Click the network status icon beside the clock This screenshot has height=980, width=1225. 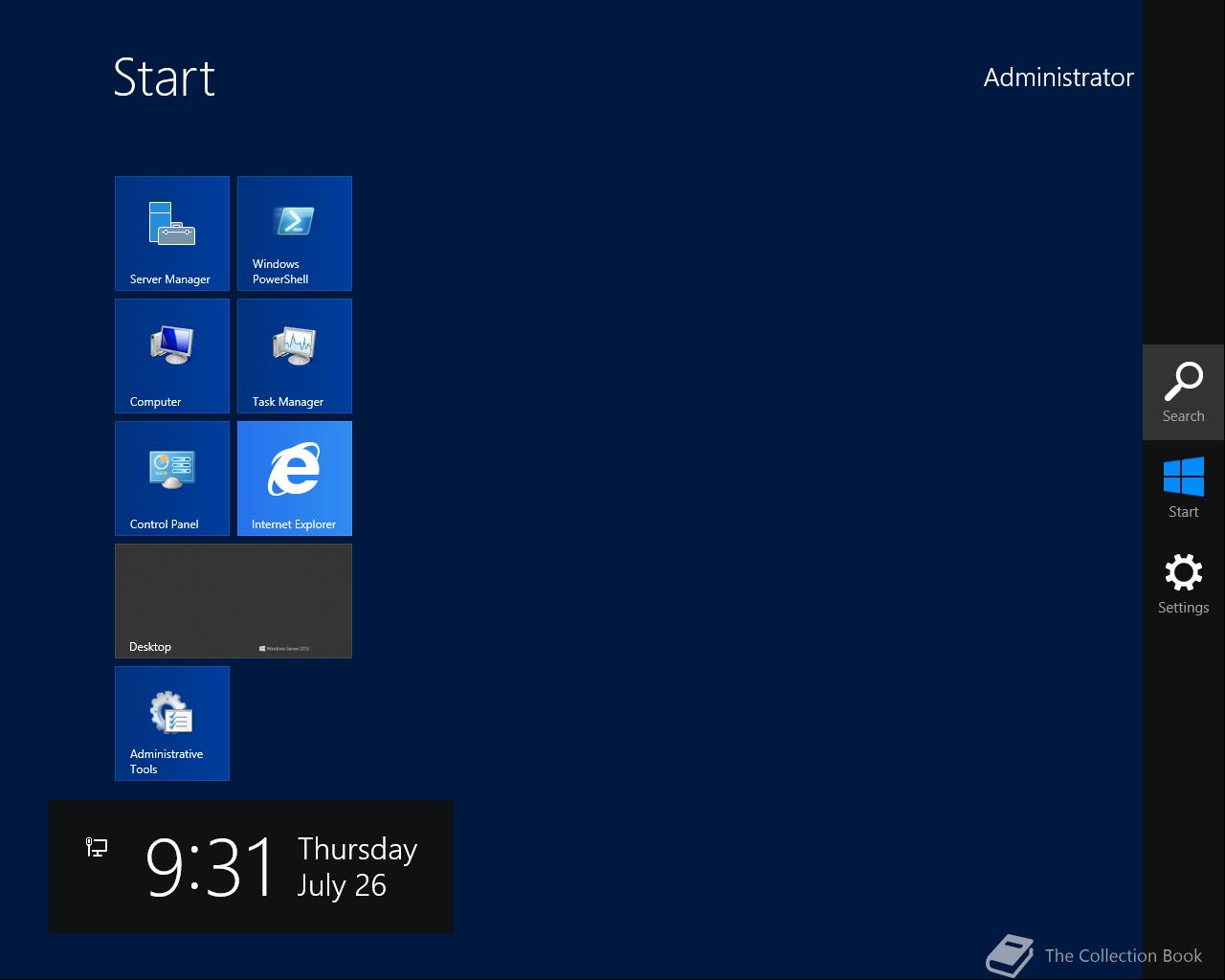coord(97,847)
